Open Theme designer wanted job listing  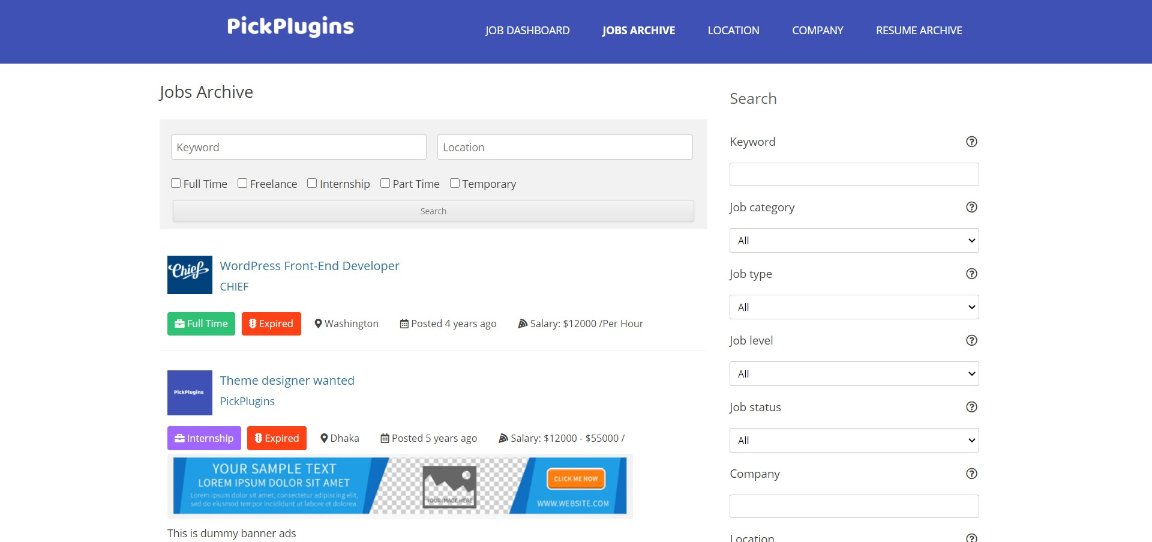[287, 380]
